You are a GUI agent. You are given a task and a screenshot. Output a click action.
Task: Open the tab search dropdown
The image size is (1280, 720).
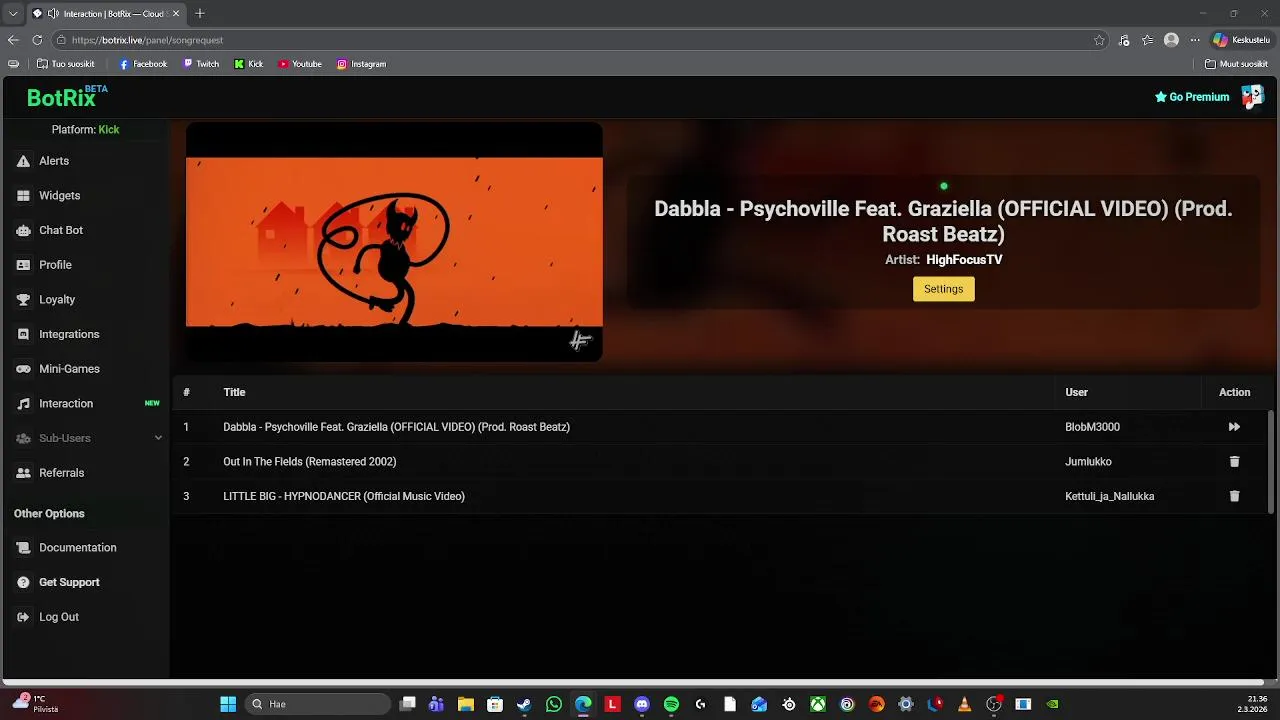click(13, 14)
